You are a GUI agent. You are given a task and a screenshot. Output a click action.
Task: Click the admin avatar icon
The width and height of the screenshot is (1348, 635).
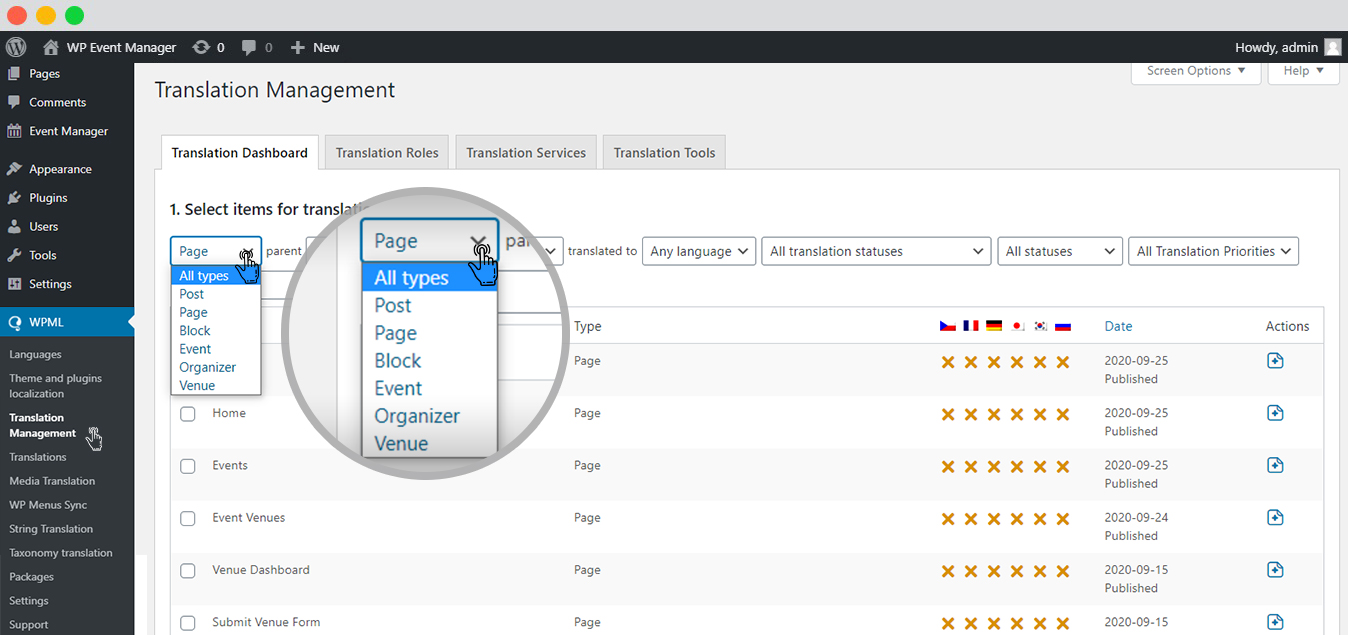(x=1332, y=47)
